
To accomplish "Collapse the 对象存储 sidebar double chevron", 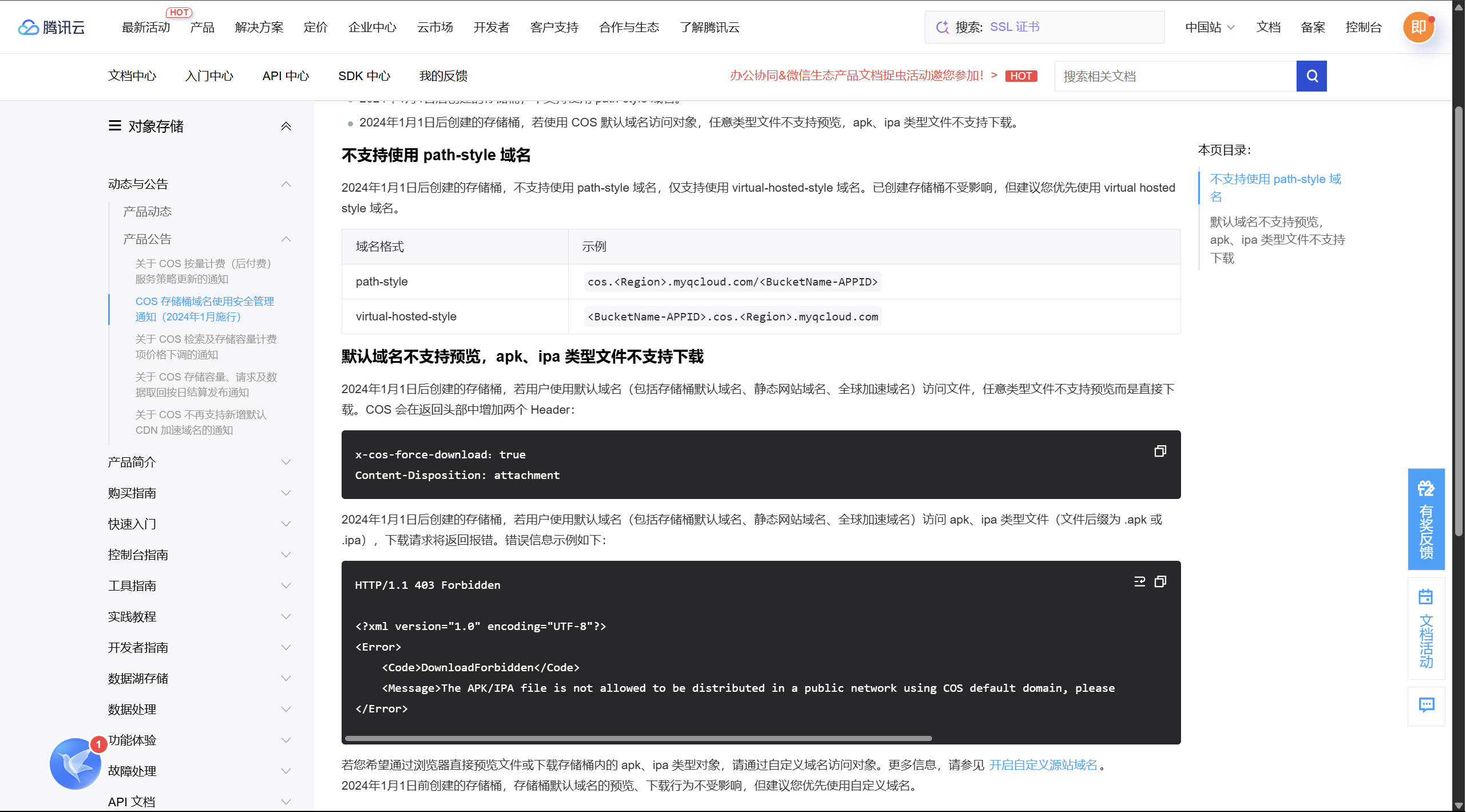I will point(286,126).
